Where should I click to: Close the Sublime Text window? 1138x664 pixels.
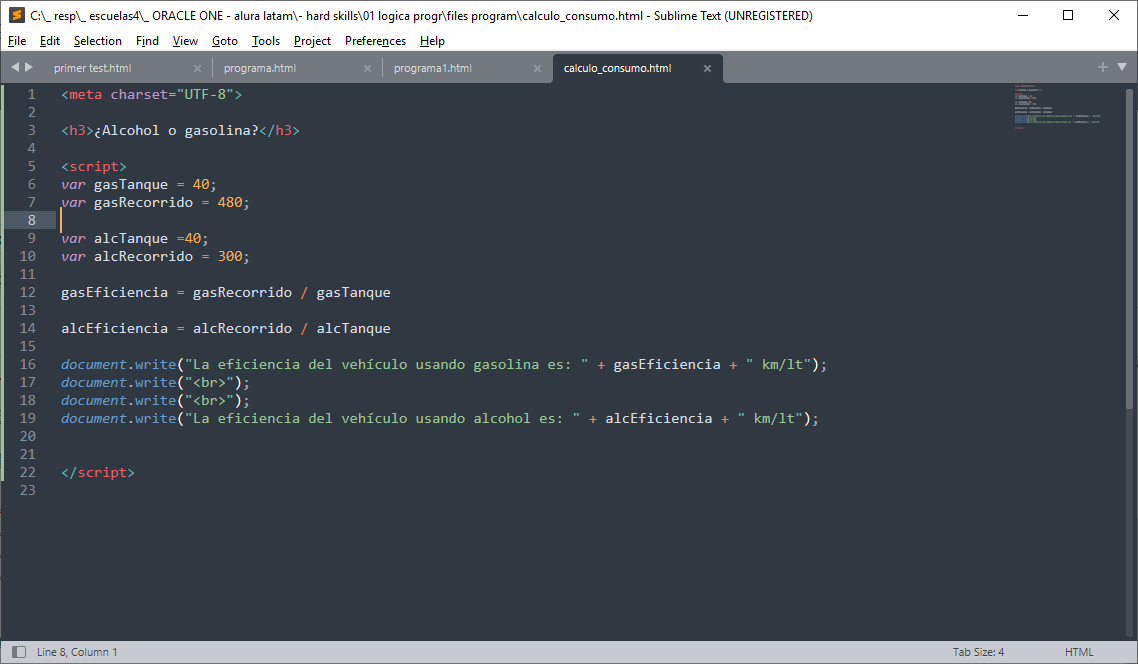click(x=1113, y=15)
